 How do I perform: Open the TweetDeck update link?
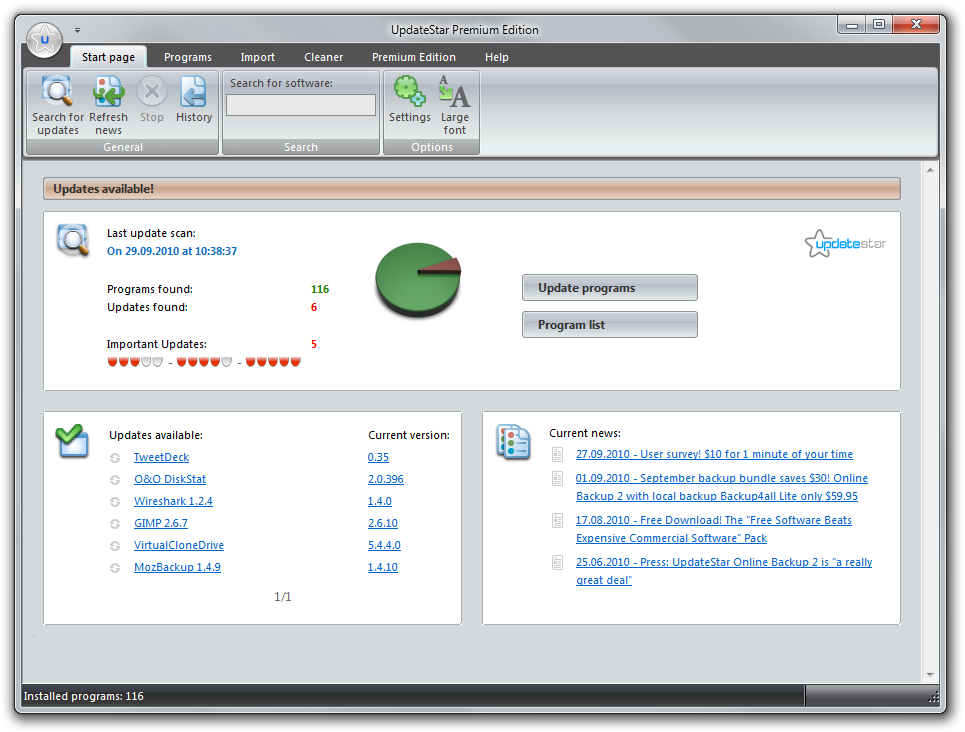[x=161, y=457]
